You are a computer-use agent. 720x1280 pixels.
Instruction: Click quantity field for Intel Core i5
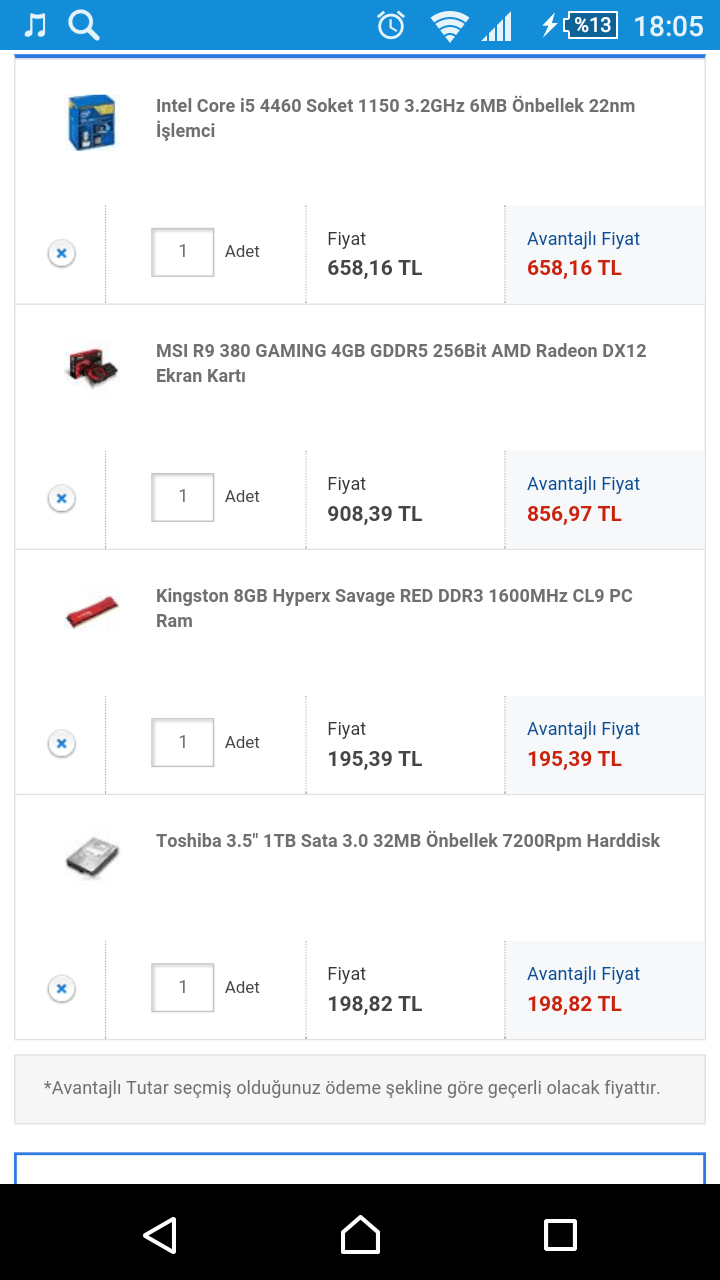tap(182, 252)
